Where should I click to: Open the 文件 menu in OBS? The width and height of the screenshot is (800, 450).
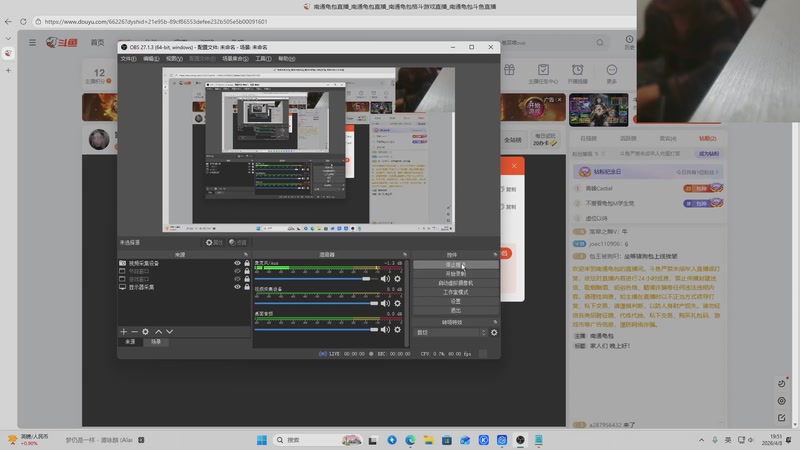pyautogui.click(x=128, y=59)
